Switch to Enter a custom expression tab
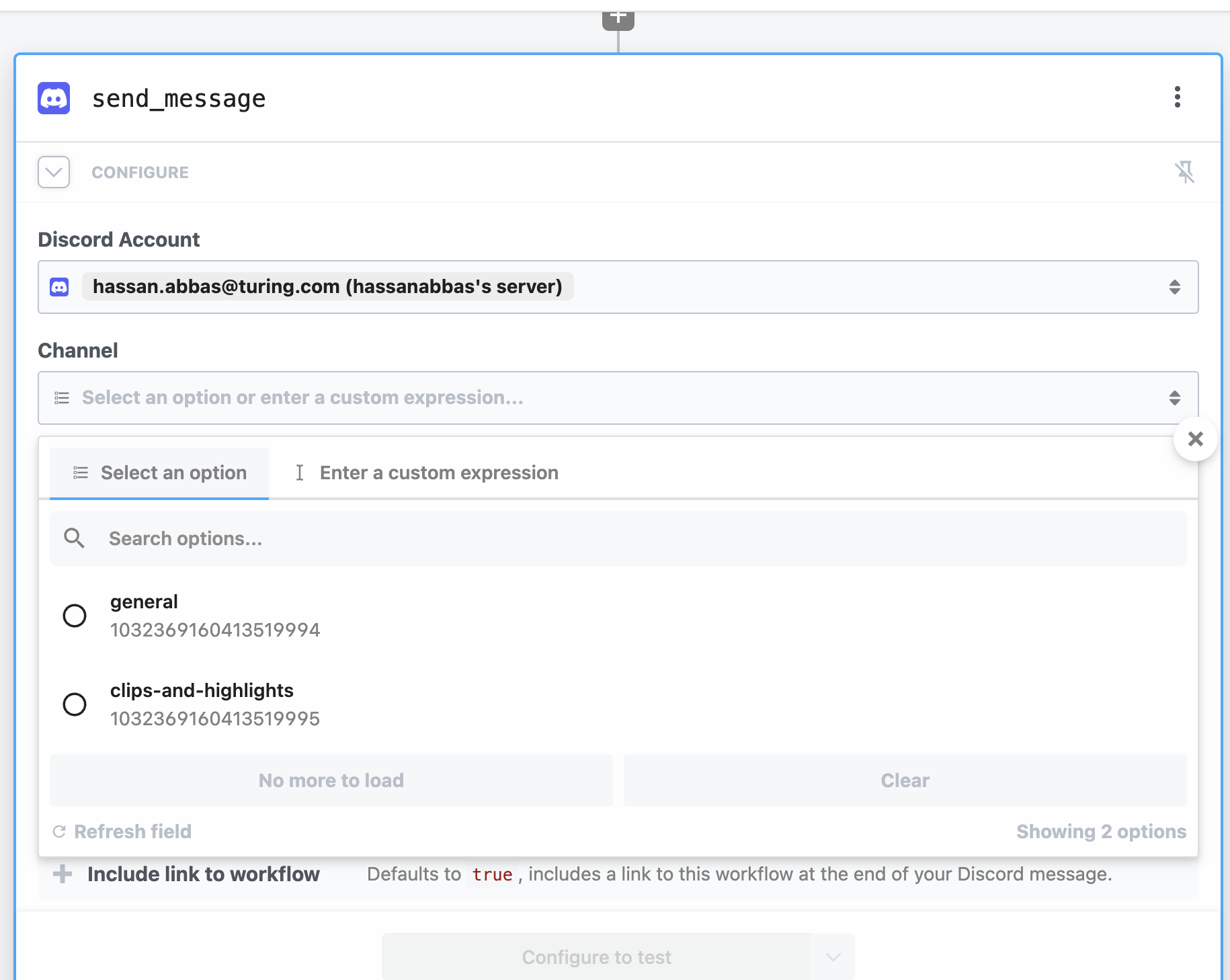The height and width of the screenshot is (980, 1230). click(x=438, y=473)
